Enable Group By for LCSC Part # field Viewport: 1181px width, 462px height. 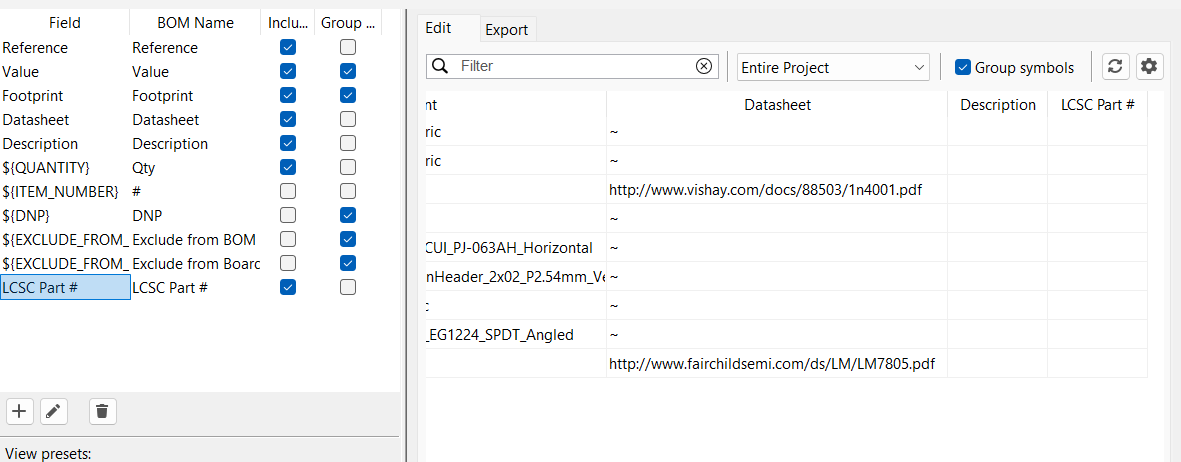tap(347, 287)
